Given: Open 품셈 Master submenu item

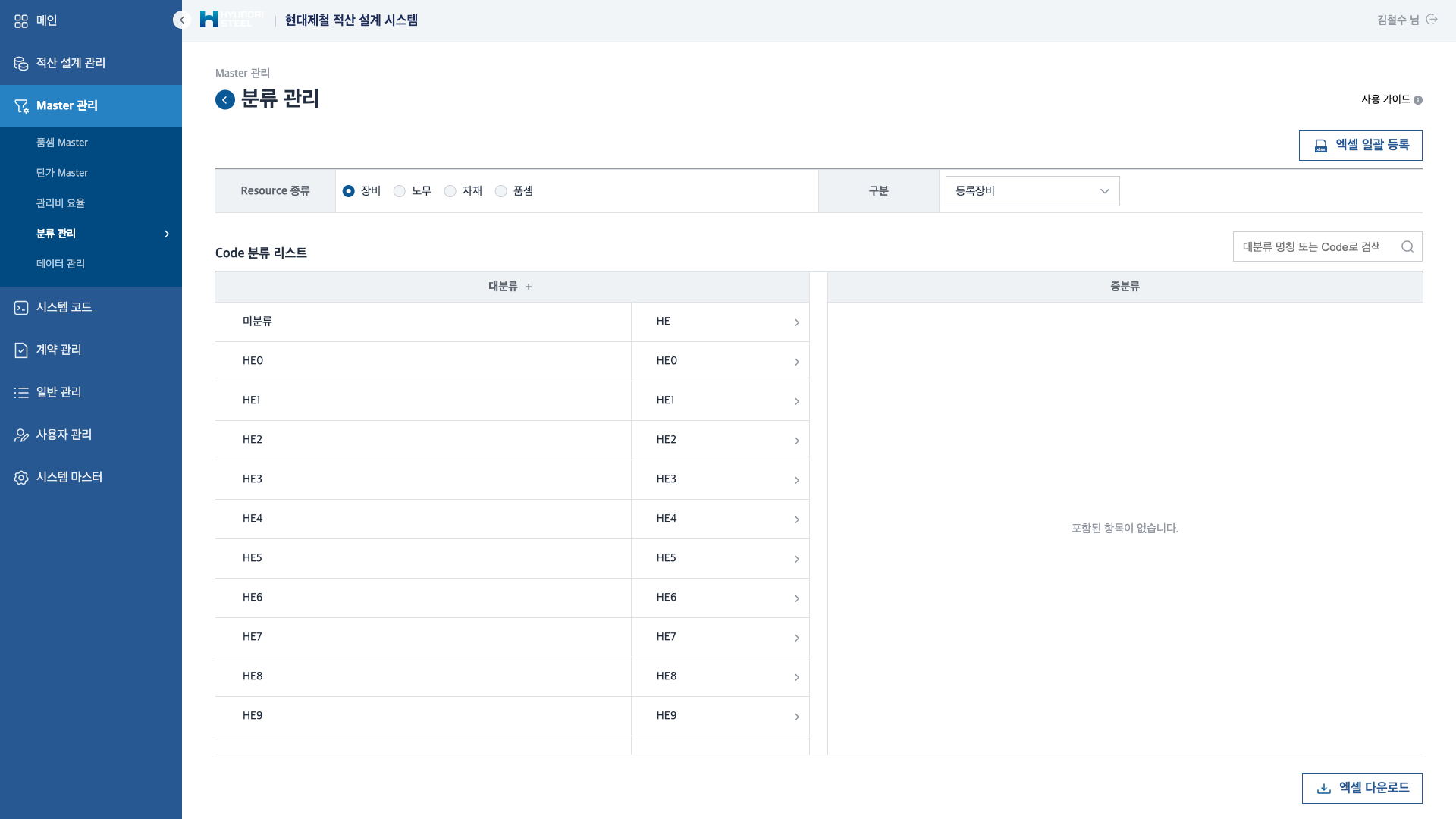Looking at the screenshot, I should (x=62, y=143).
